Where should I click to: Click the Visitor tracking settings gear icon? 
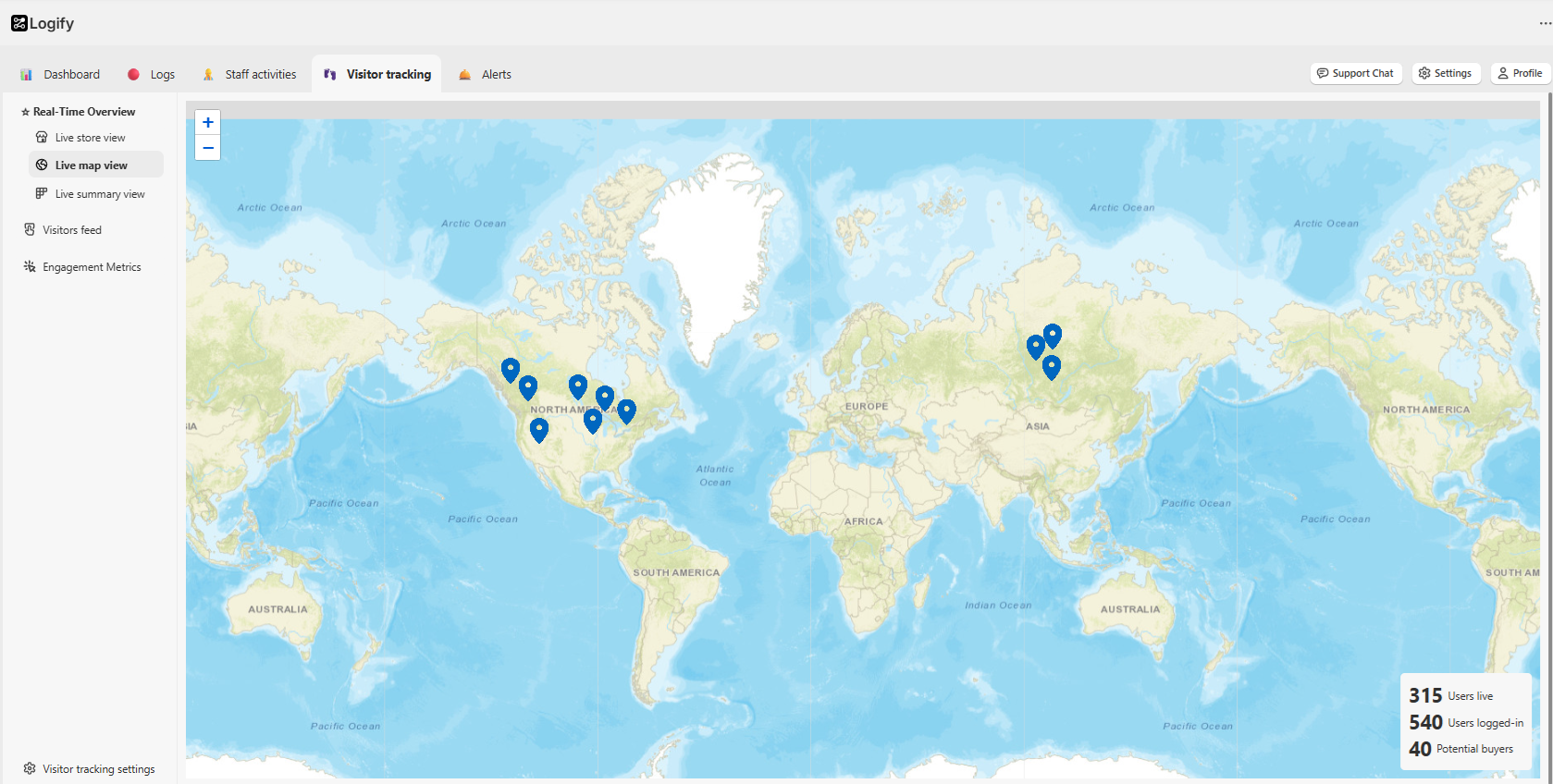[30, 768]
